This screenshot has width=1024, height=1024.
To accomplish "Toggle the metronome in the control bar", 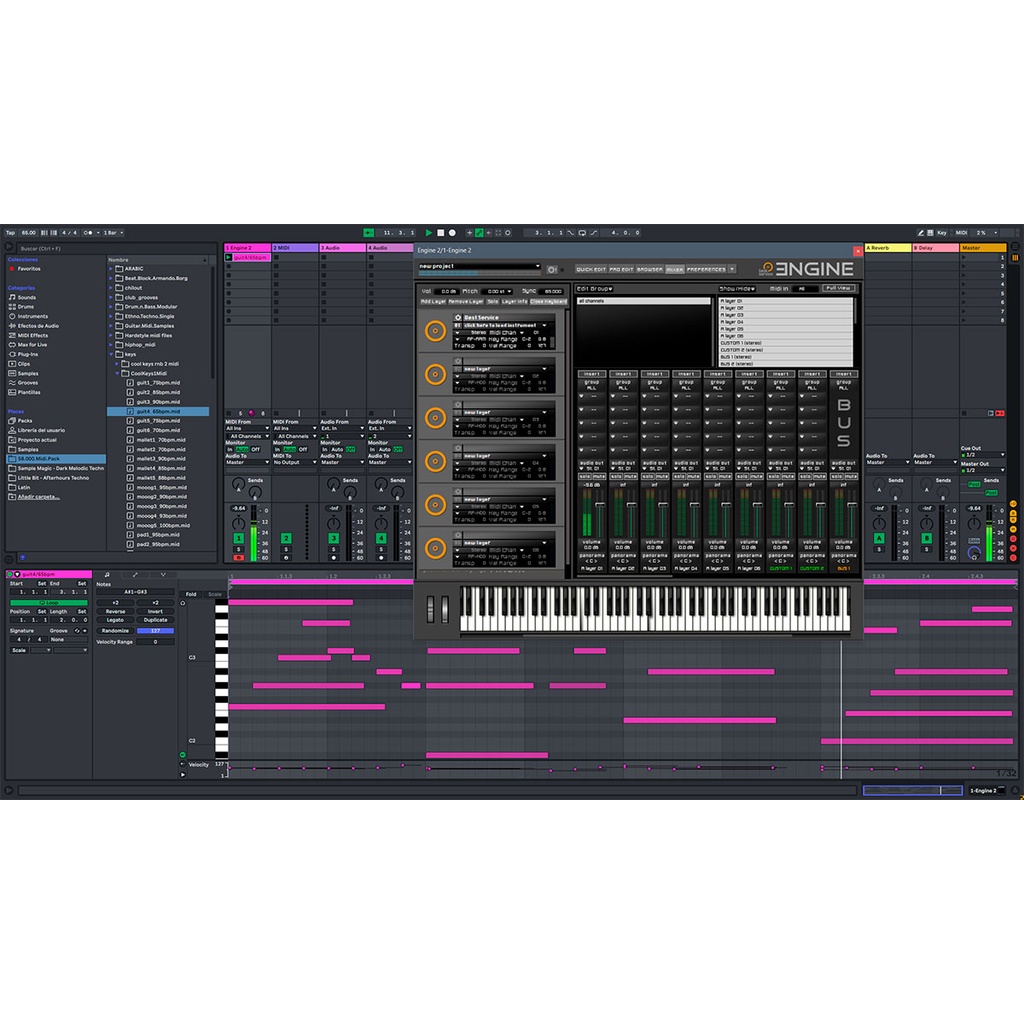I will pyautogui.click(x=88, y=232).
